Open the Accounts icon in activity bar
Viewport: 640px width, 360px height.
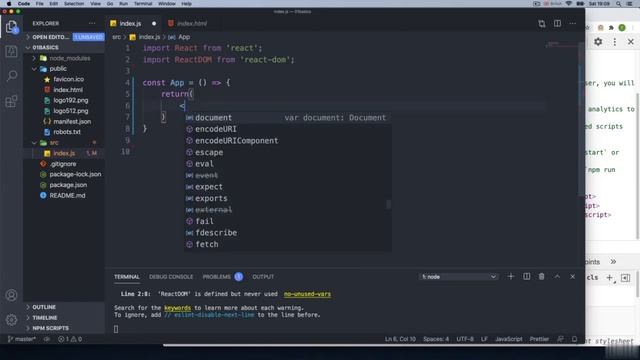11,295
